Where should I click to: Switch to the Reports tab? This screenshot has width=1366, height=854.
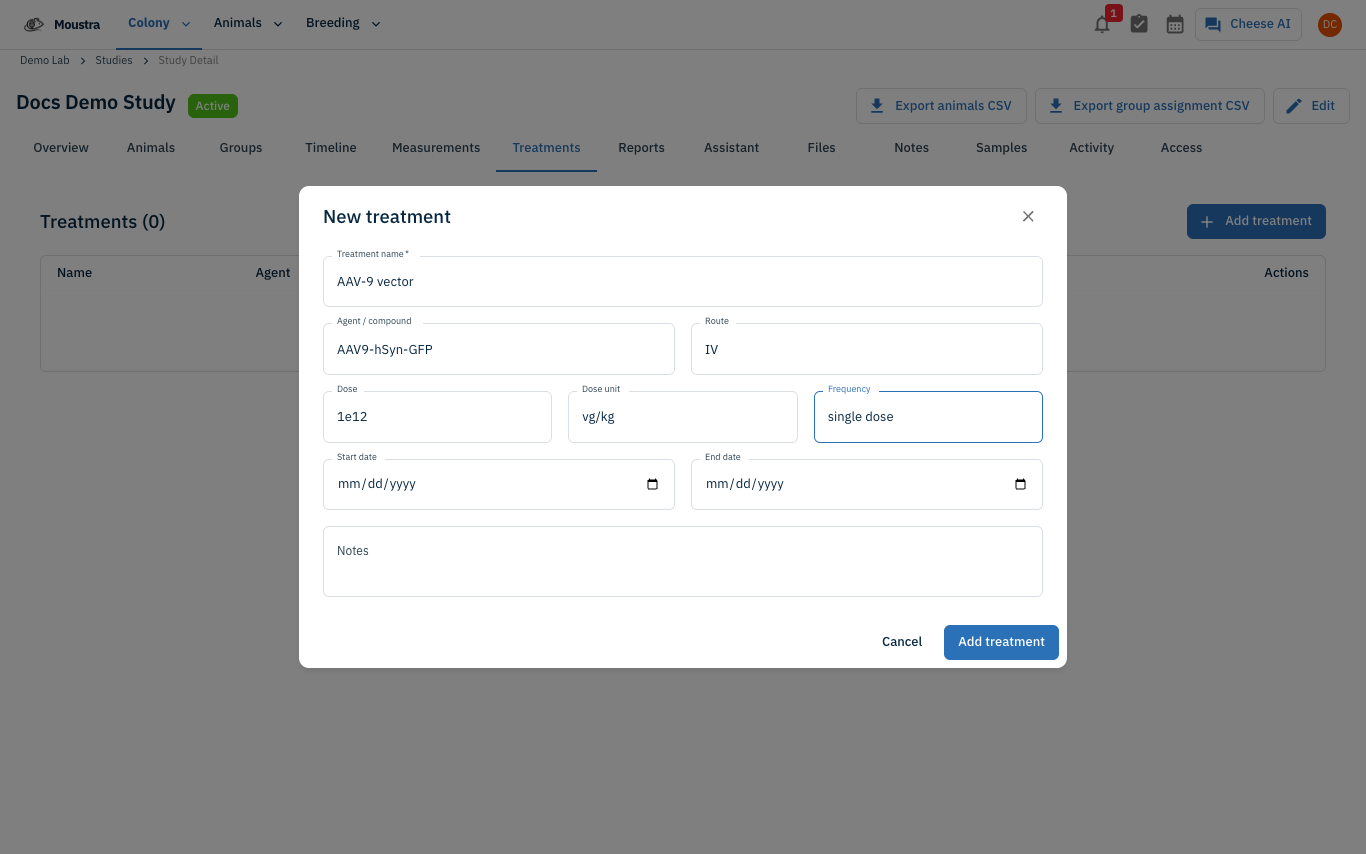tap(641, 148)
